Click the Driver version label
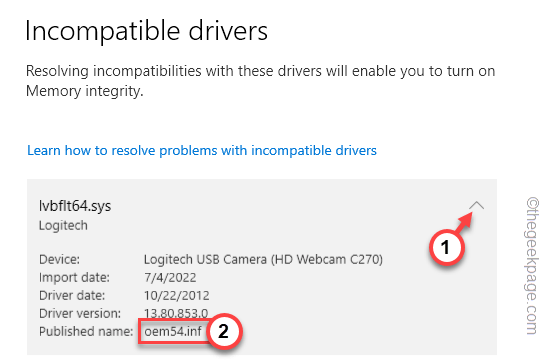This screenshot has width=543, height=362. click(80, 313)
